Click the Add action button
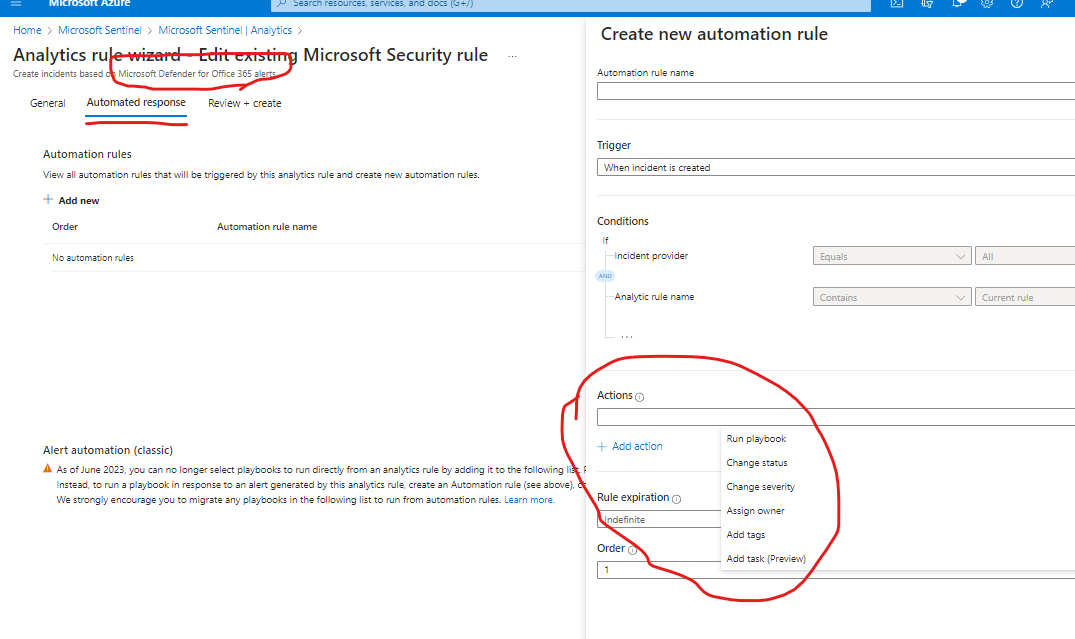1075x639 pixels. (x=630, y=446)
